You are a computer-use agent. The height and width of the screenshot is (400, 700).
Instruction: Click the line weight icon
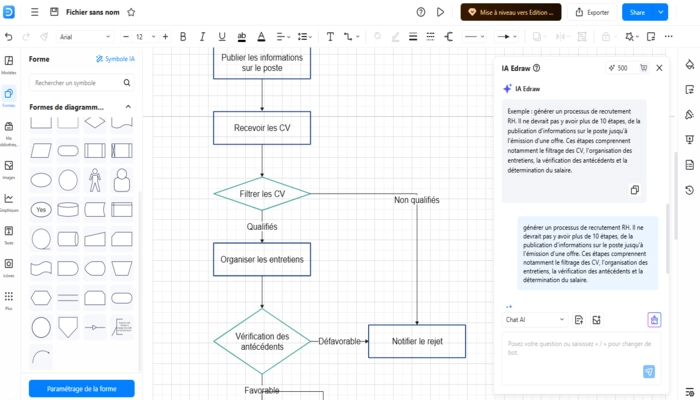click(413, 37)
